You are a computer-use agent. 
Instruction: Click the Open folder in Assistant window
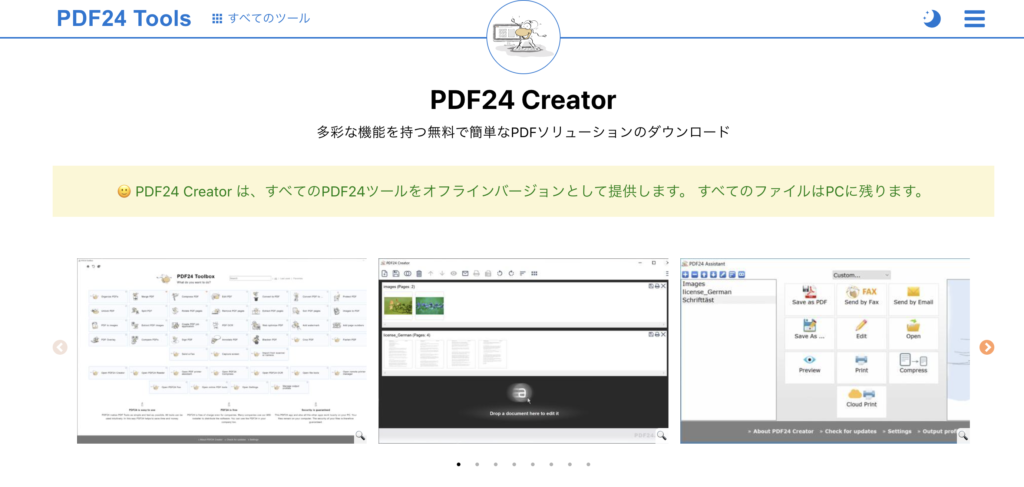(x=913, y=333)
